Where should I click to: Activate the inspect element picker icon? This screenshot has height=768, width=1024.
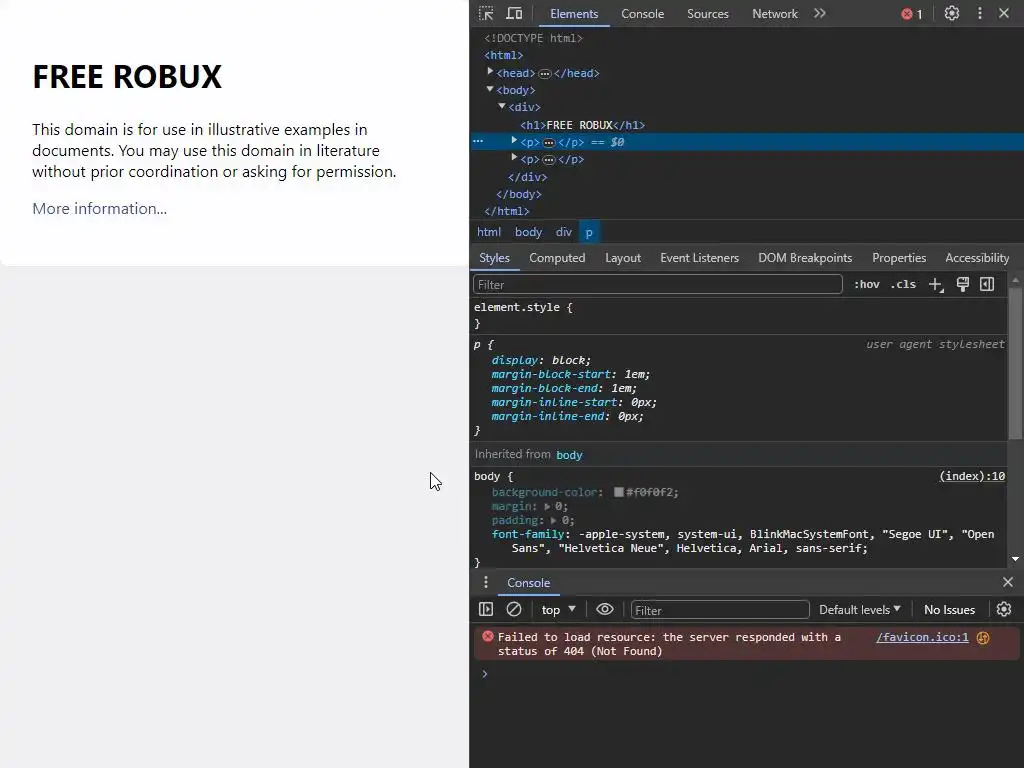(486, 13)
